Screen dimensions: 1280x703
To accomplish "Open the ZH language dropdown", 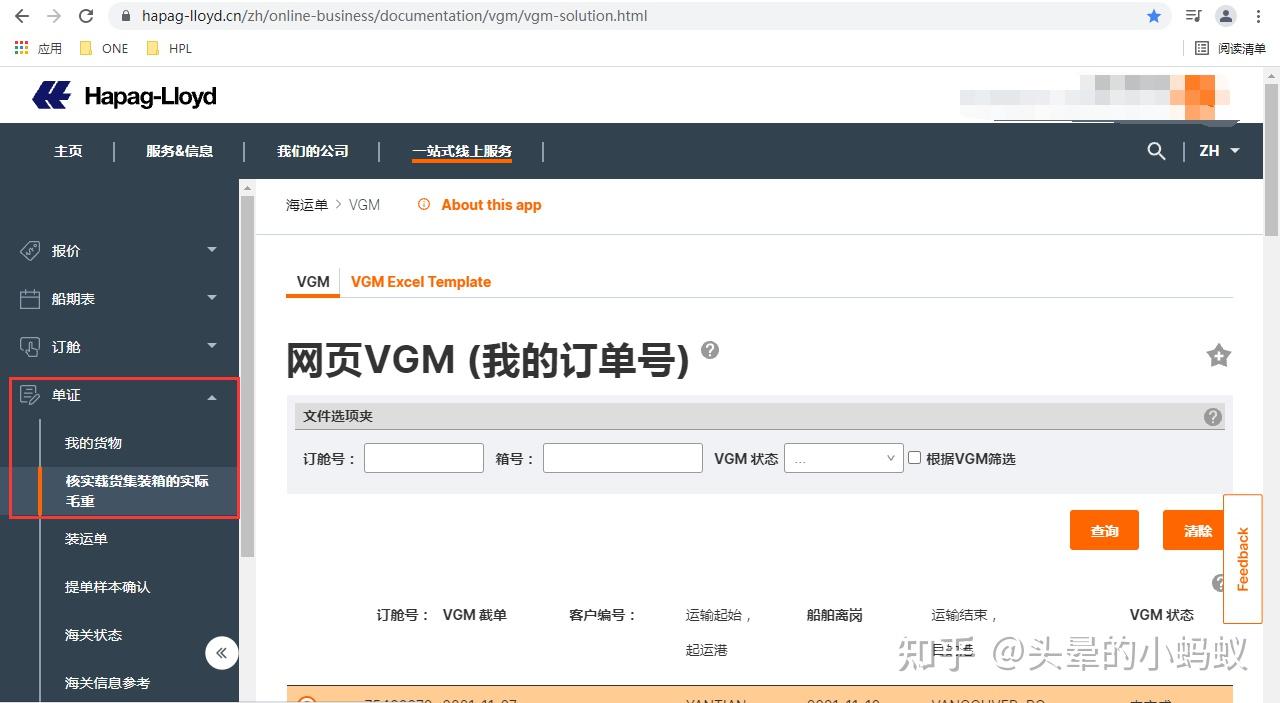I will point(1218,151).
